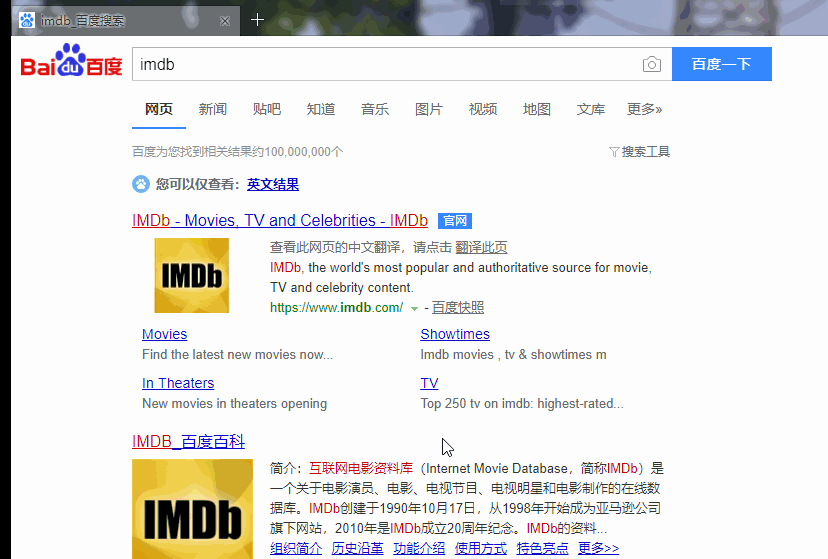Click 'New movies in theaters opening' text
Viewport: 828px width, 559px height.
(234, 404)
